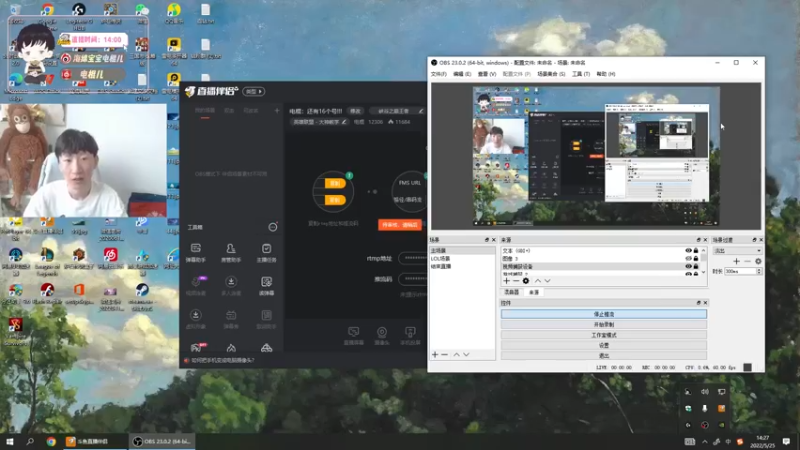Select the 主场景 scene in OBS
800x450 pixels.
coord(462,251)
